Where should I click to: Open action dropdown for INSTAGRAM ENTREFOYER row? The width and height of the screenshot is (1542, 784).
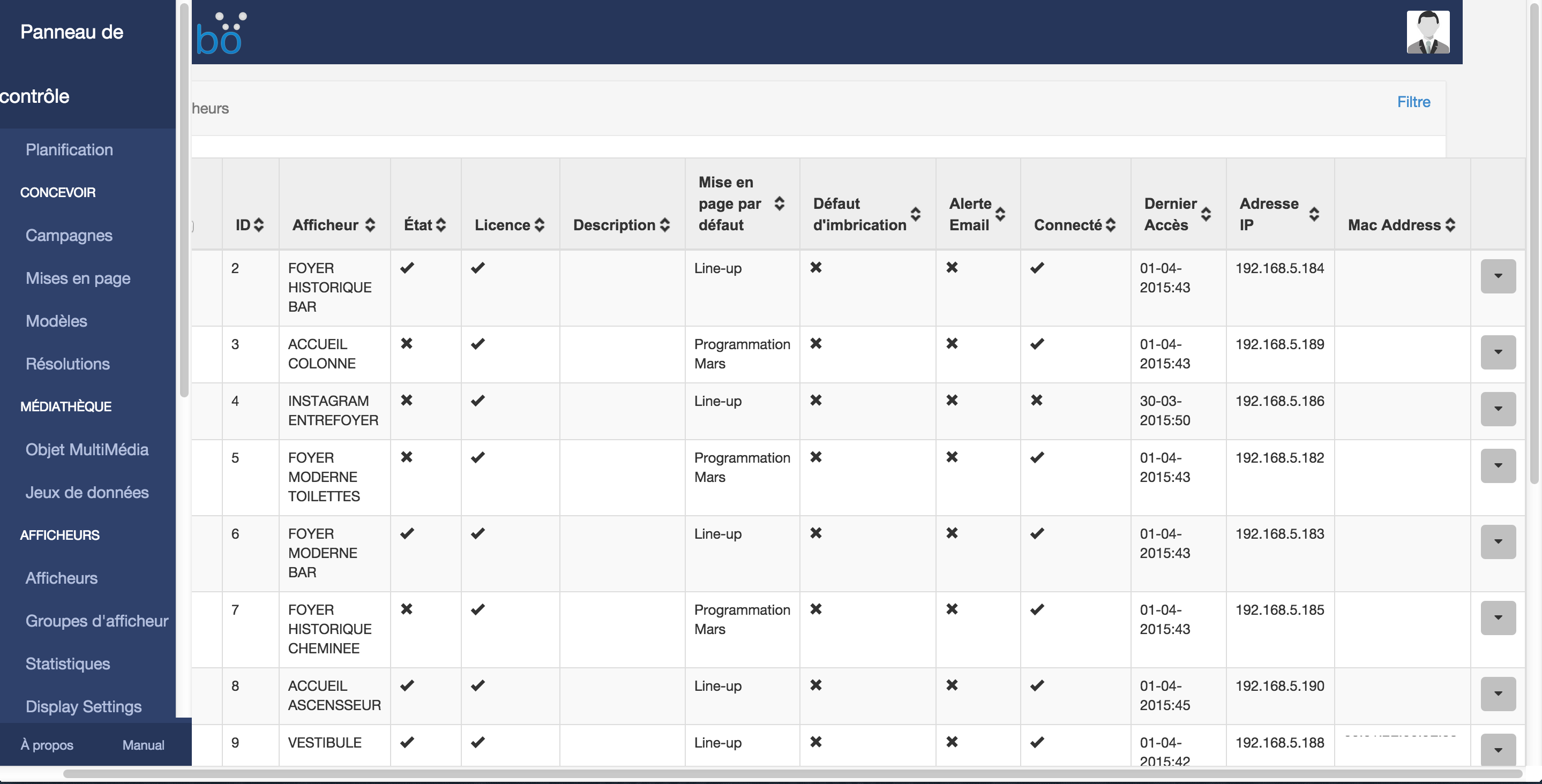[x=1498, y=409]
